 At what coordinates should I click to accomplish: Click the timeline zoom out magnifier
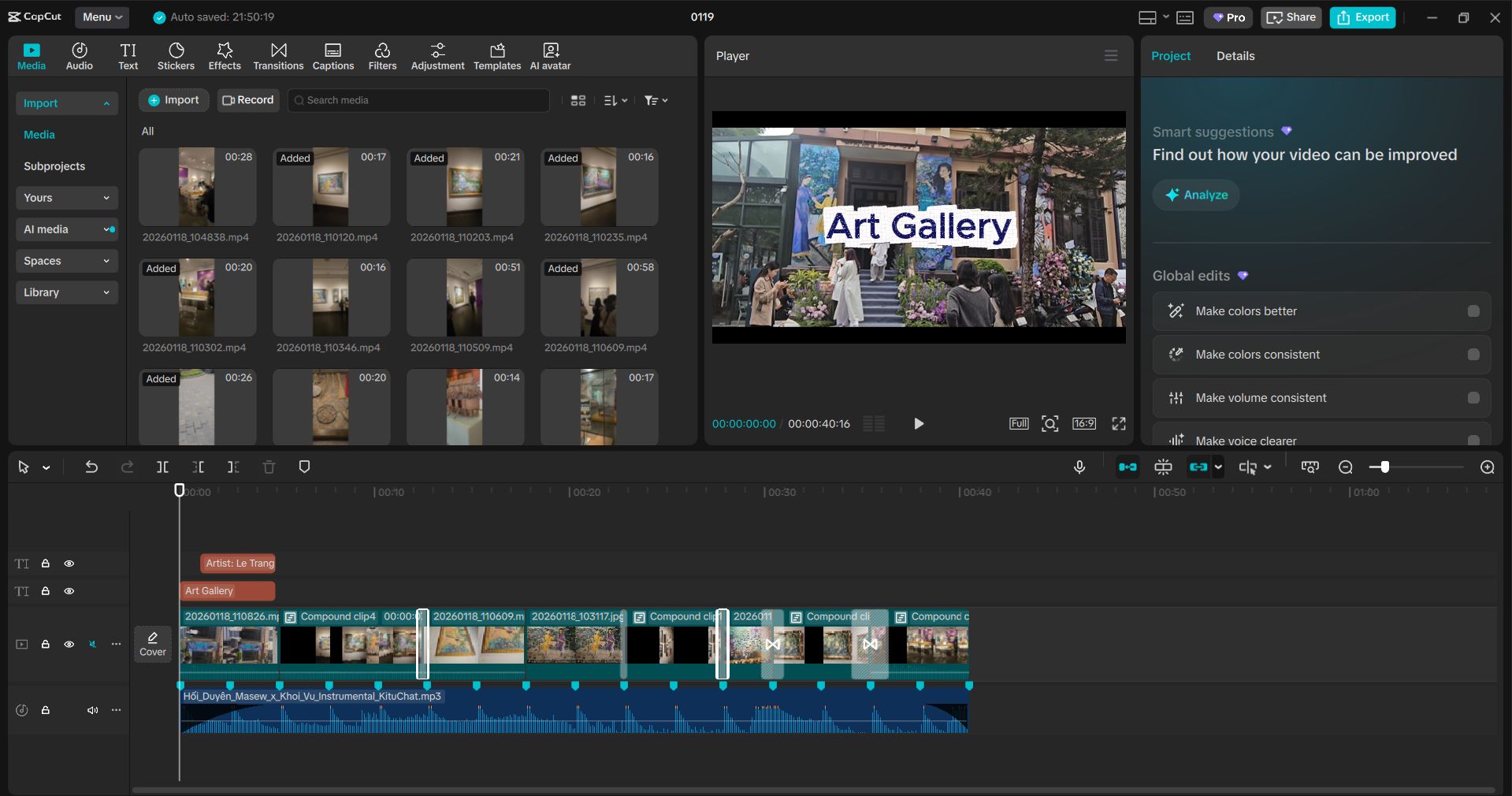click(1346, 467)
